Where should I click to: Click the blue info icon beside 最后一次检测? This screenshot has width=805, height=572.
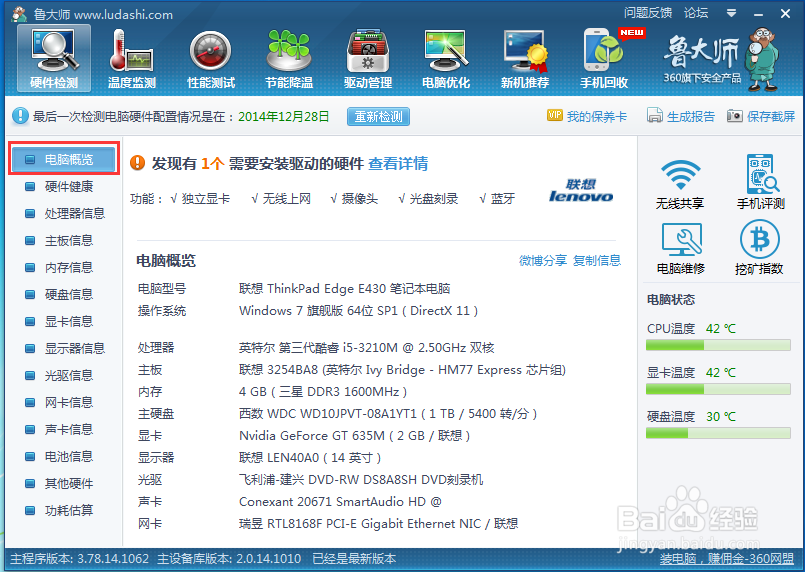20,116
